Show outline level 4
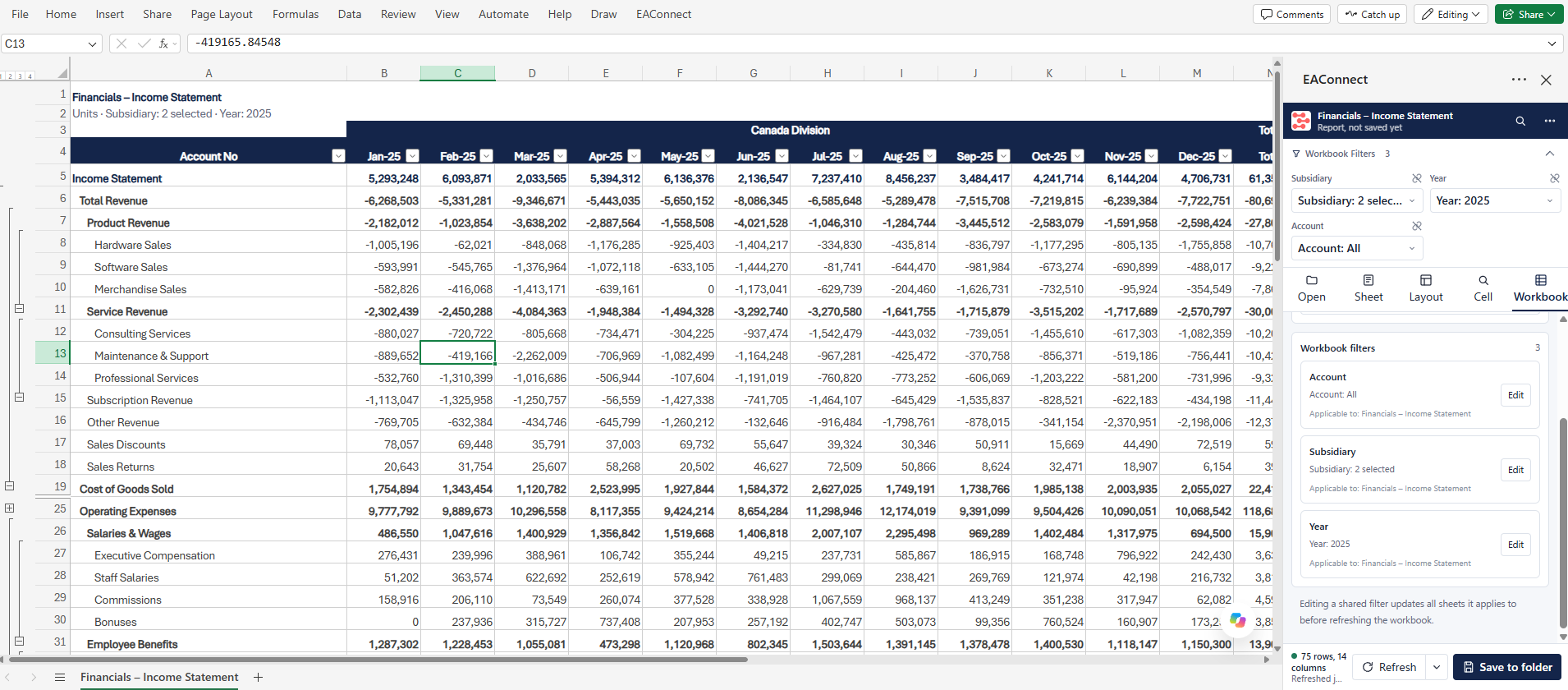1568x690 pixels. pos(30,76)
